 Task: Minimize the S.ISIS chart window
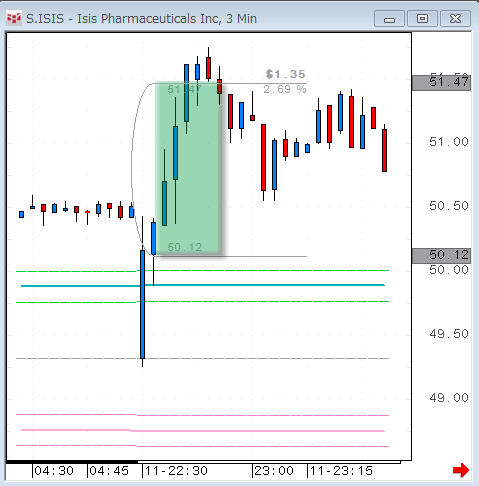(389, 19)
